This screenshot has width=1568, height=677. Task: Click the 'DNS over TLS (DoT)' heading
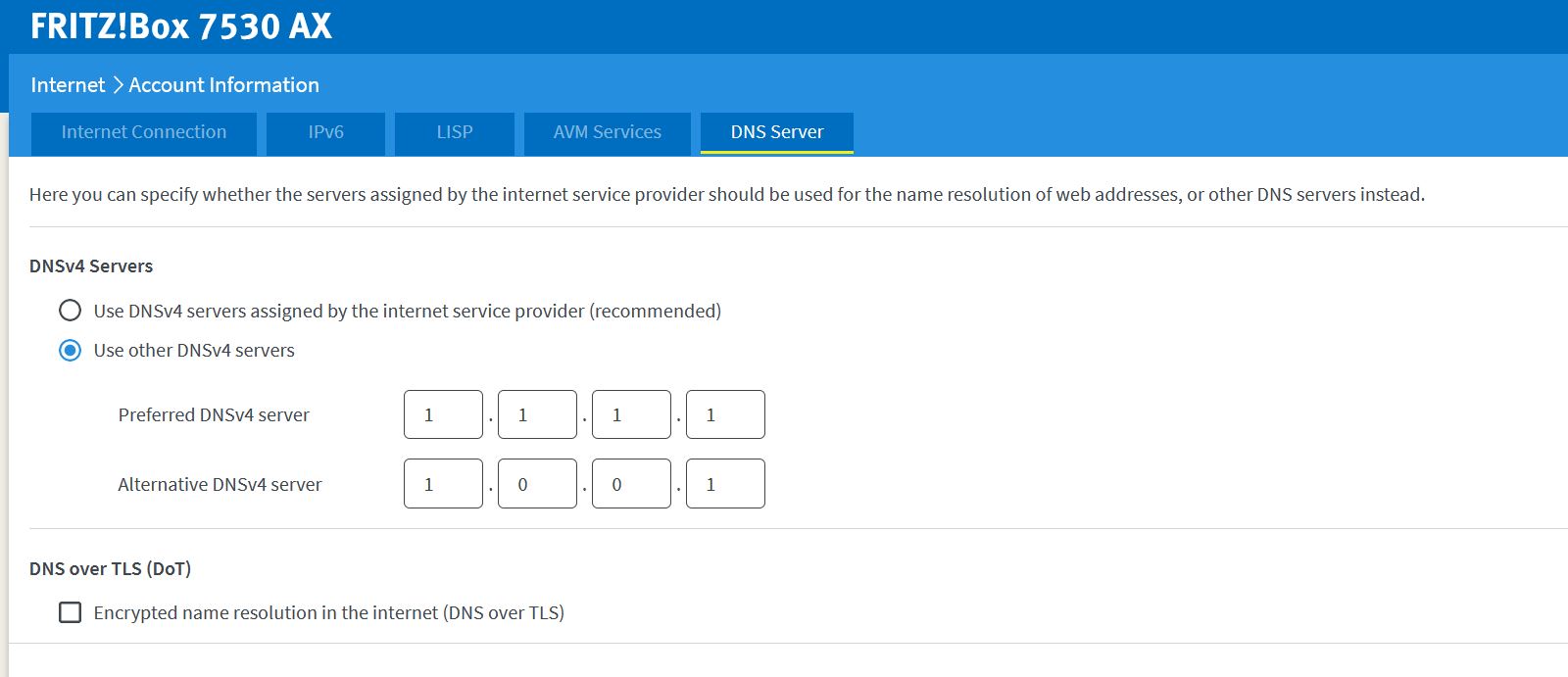110,568
